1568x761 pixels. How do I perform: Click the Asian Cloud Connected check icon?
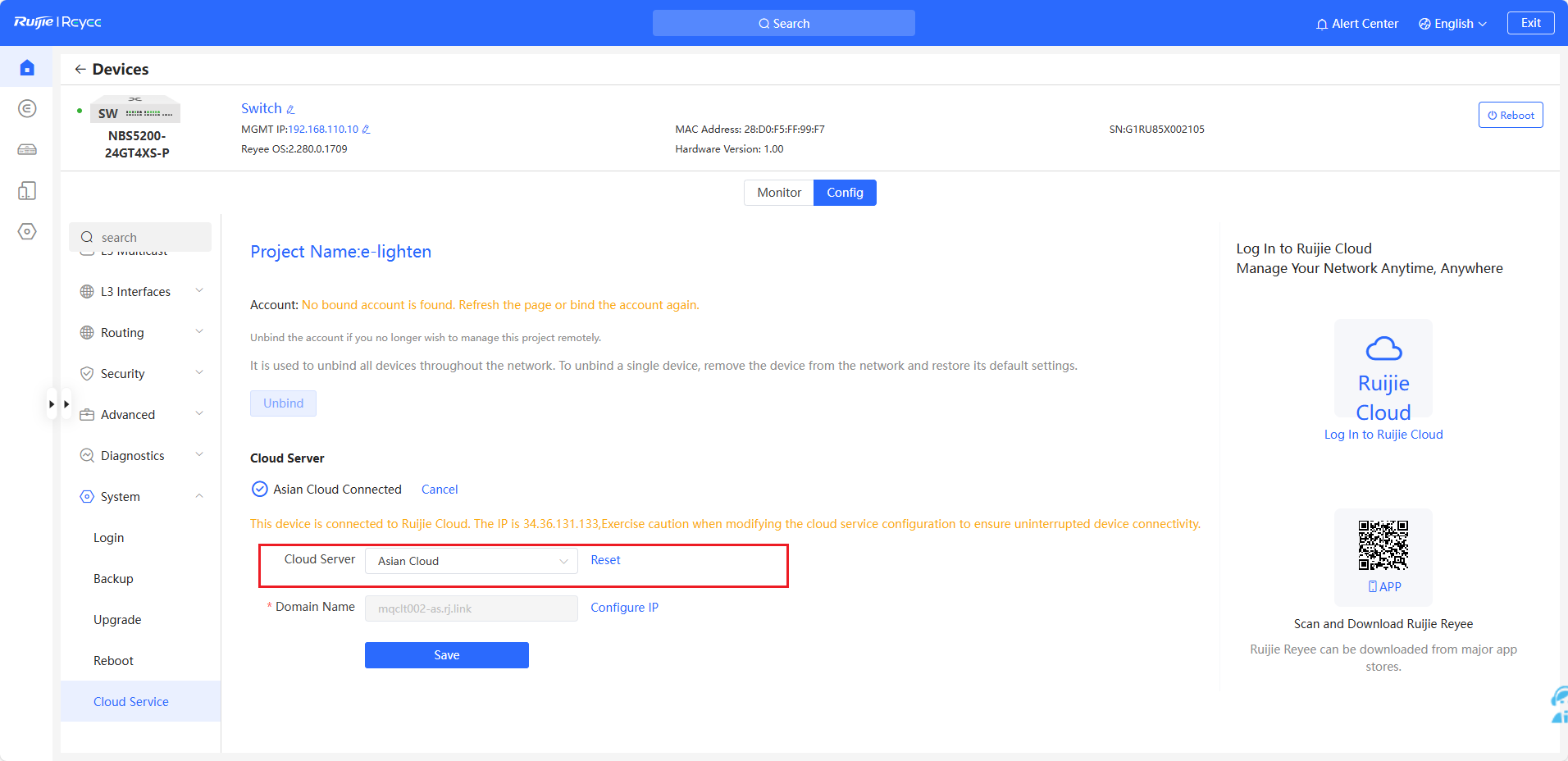pyautogui.click(x=259, y=489)
